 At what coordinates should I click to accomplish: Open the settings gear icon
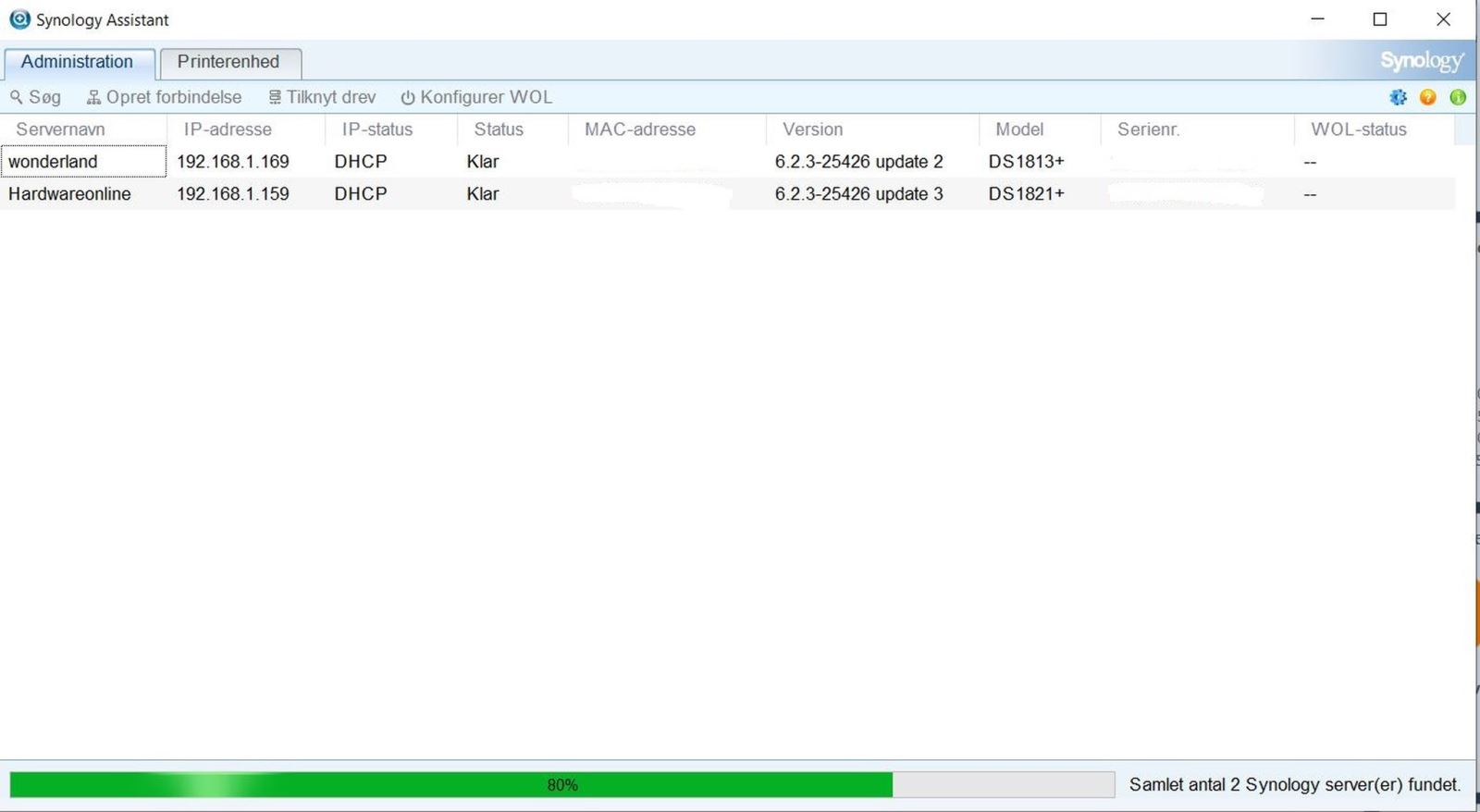(x=1398, y=97)
